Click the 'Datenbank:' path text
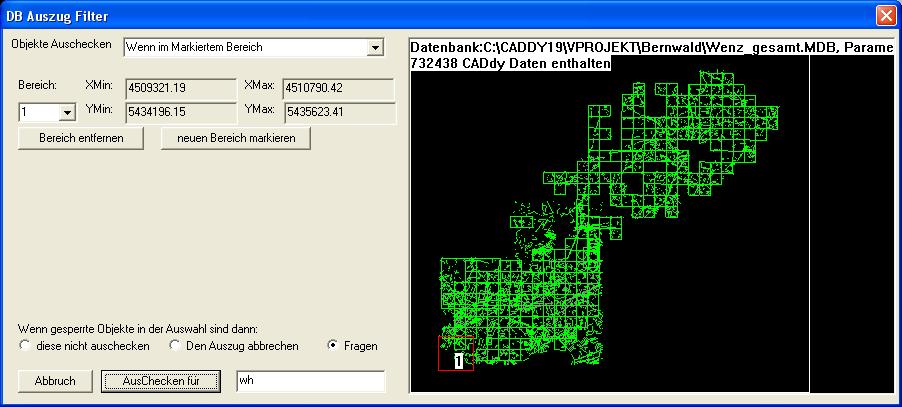 652,48
